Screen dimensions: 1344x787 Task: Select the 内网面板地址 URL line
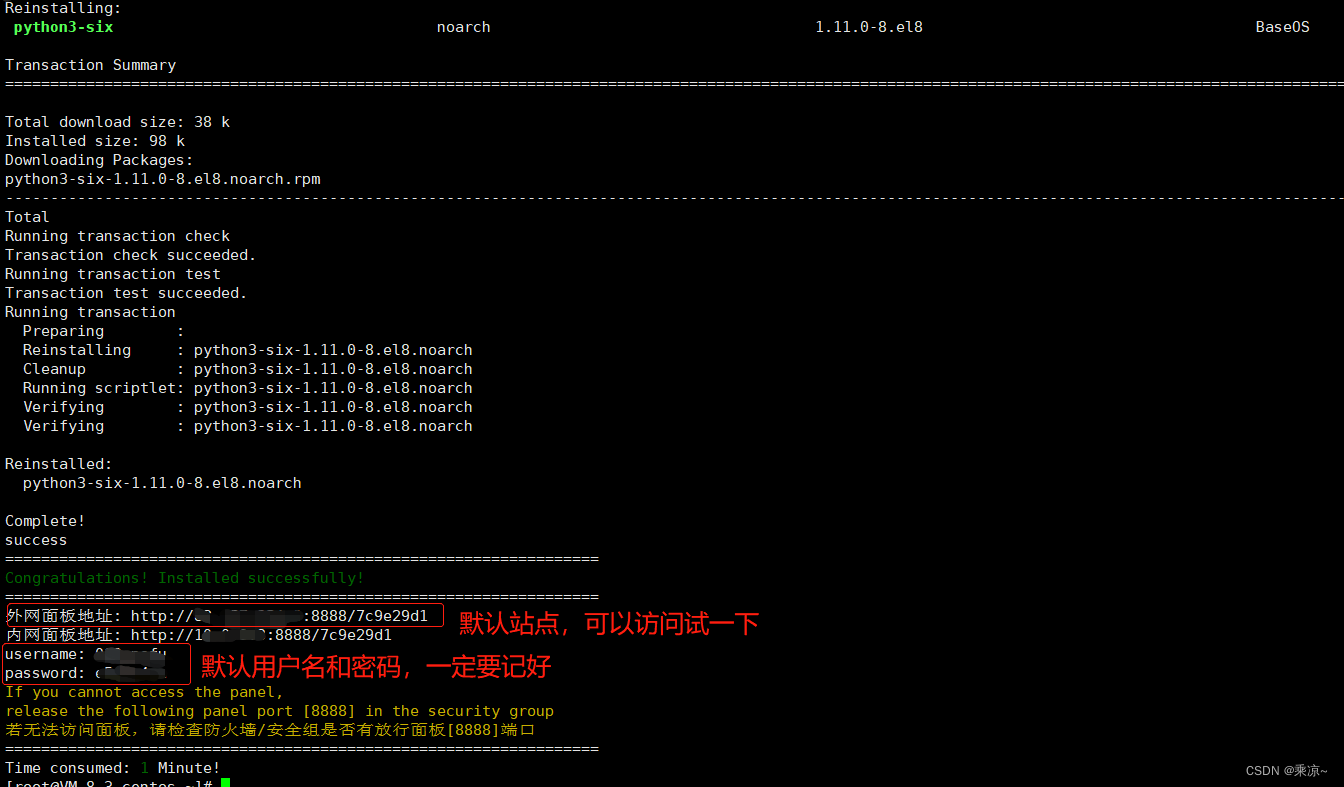pyautogui.click(x=198, y=635)
